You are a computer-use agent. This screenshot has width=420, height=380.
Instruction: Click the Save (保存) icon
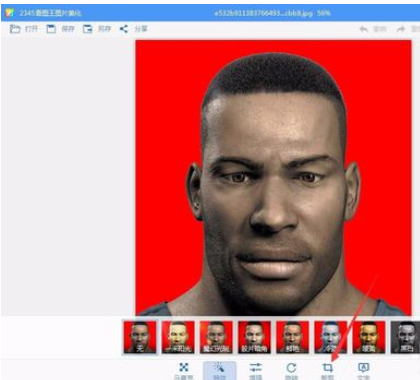[x=51, y=29]
